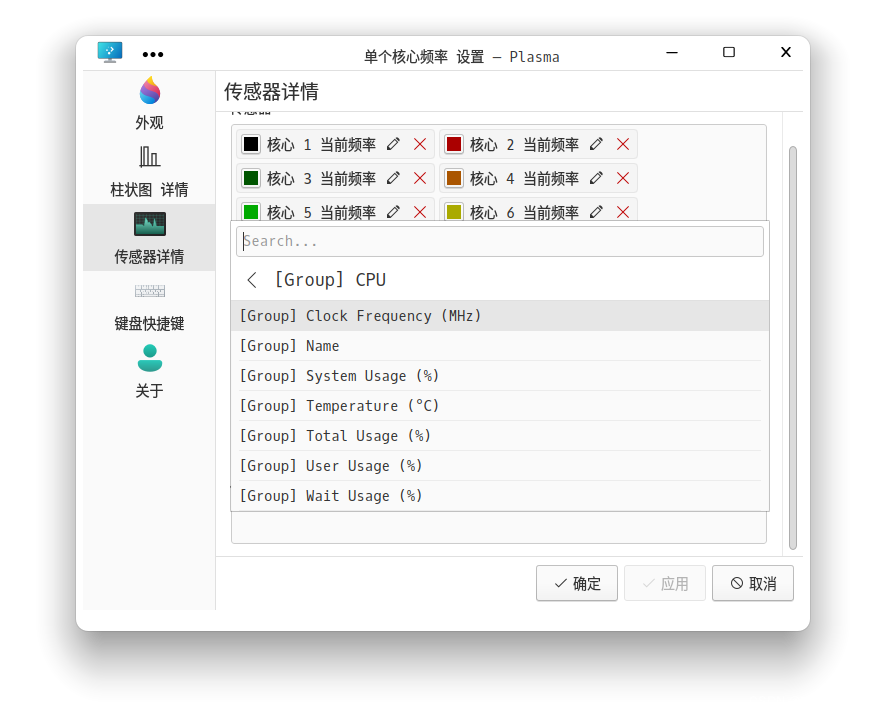Cancel with the 取消 button
Screen dimensions: 886x717
point(753,583)
